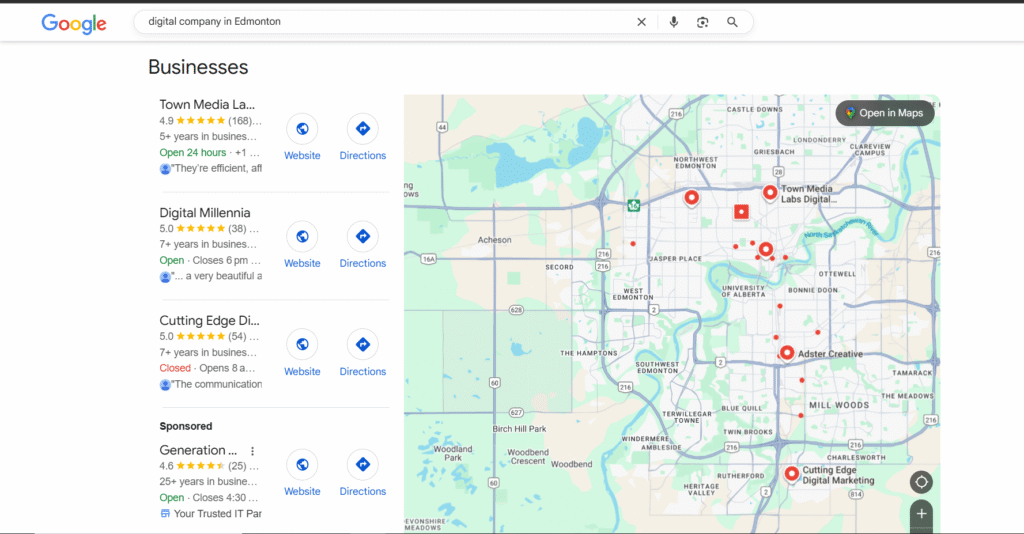Screen dimensions: 1024x534
Task: Select Town Media Labs Digital map pin
Action: pos(770,193)
